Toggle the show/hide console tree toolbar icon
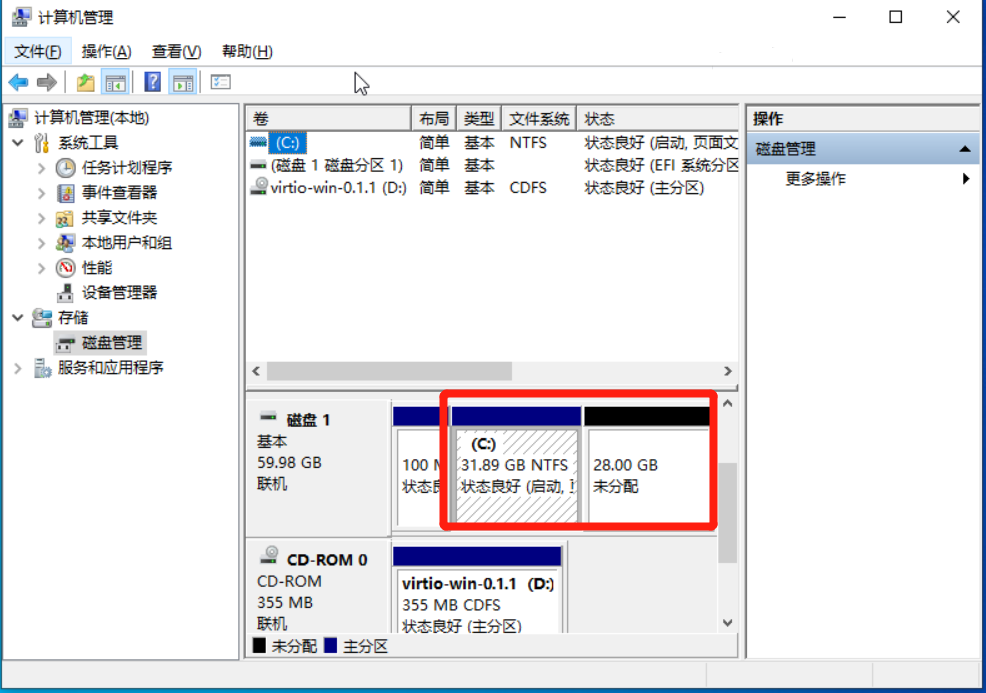The height and width of the screenshot is (693, 986). (118, 81)
